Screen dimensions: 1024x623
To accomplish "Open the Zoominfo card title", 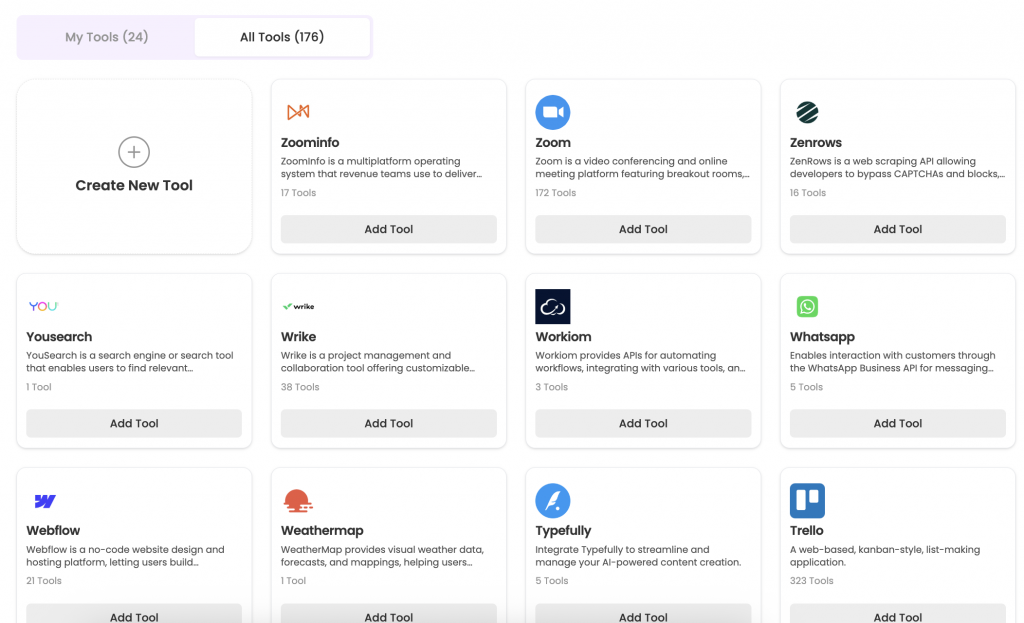I will [310, 142].
